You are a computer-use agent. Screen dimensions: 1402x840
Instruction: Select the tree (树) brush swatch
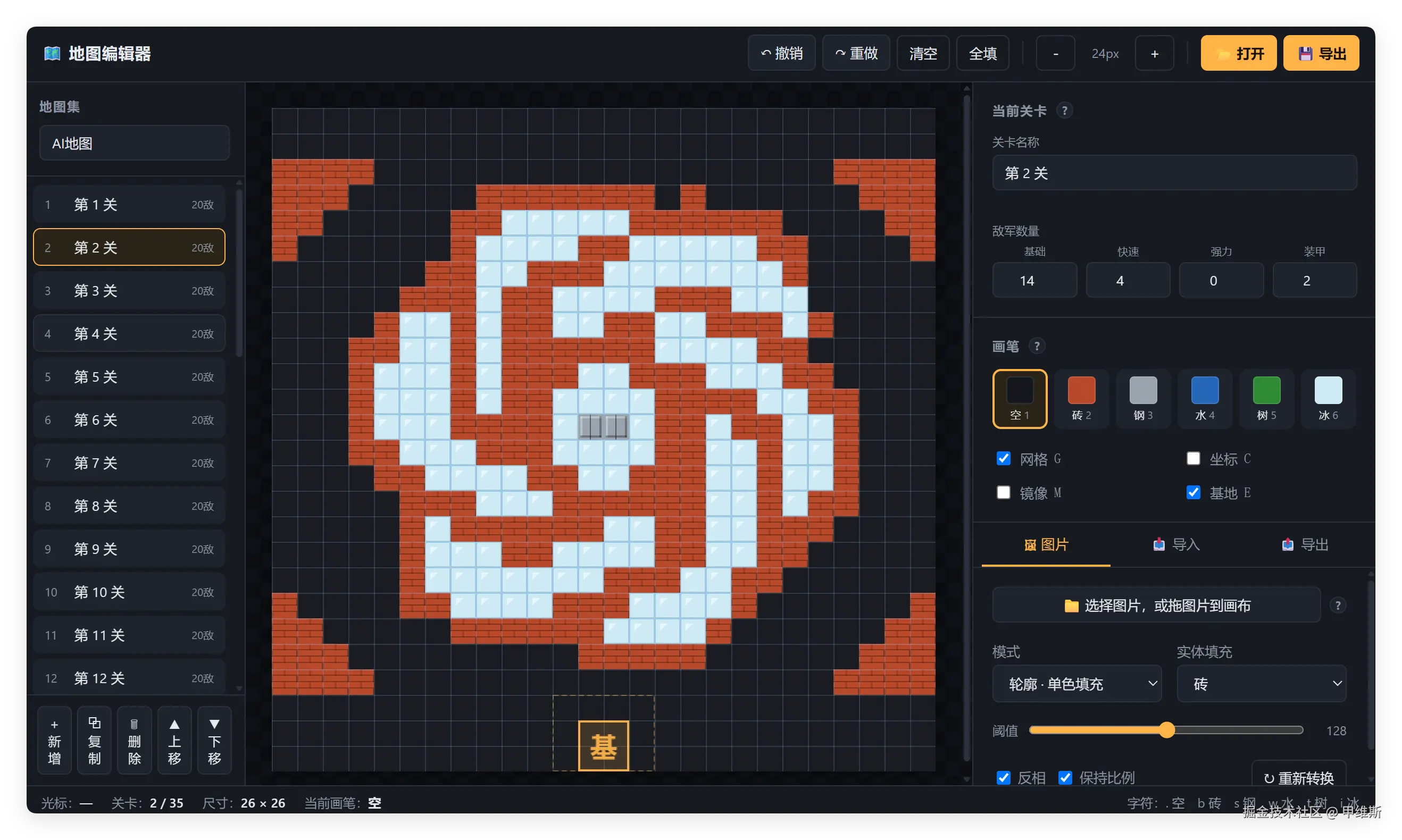coord(1267,399)
